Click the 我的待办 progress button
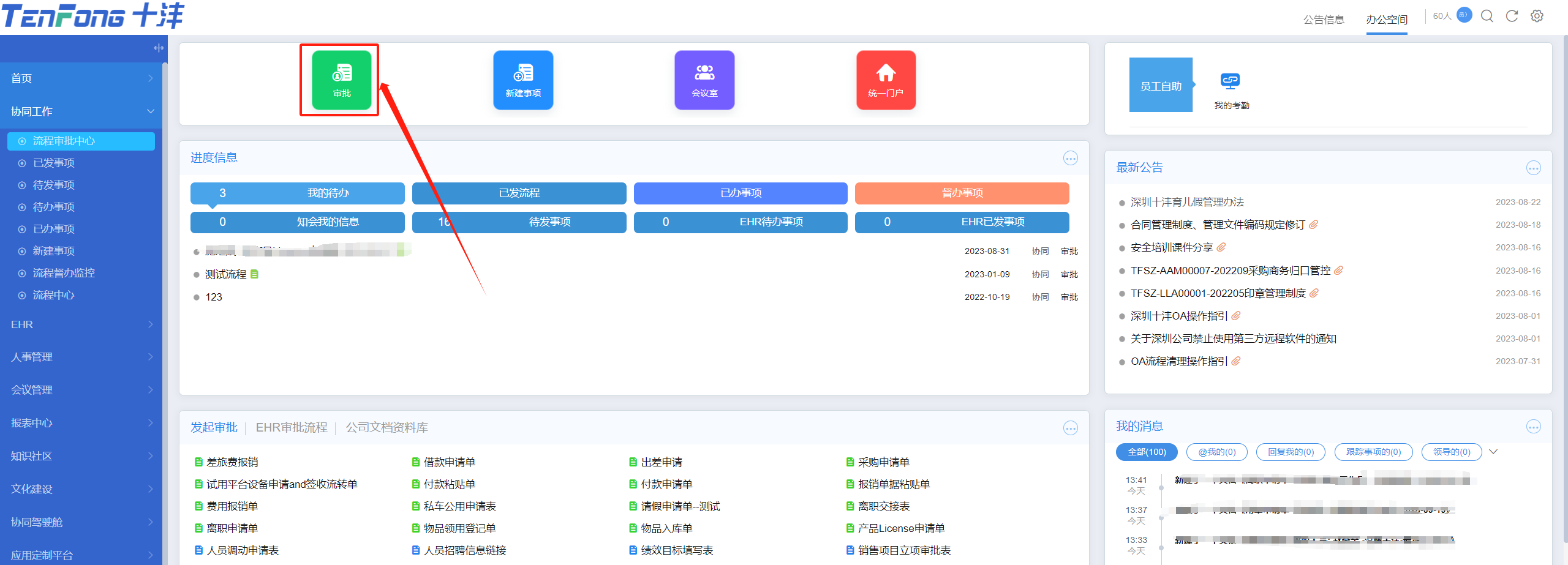1568x565 pixels. [x=298, y=193]
